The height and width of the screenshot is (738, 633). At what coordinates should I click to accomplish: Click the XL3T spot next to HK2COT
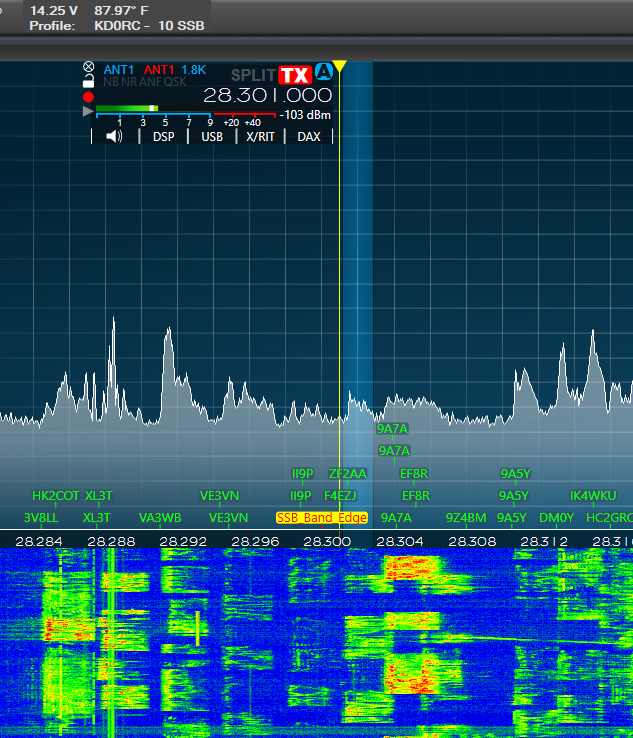coord(99,496)
